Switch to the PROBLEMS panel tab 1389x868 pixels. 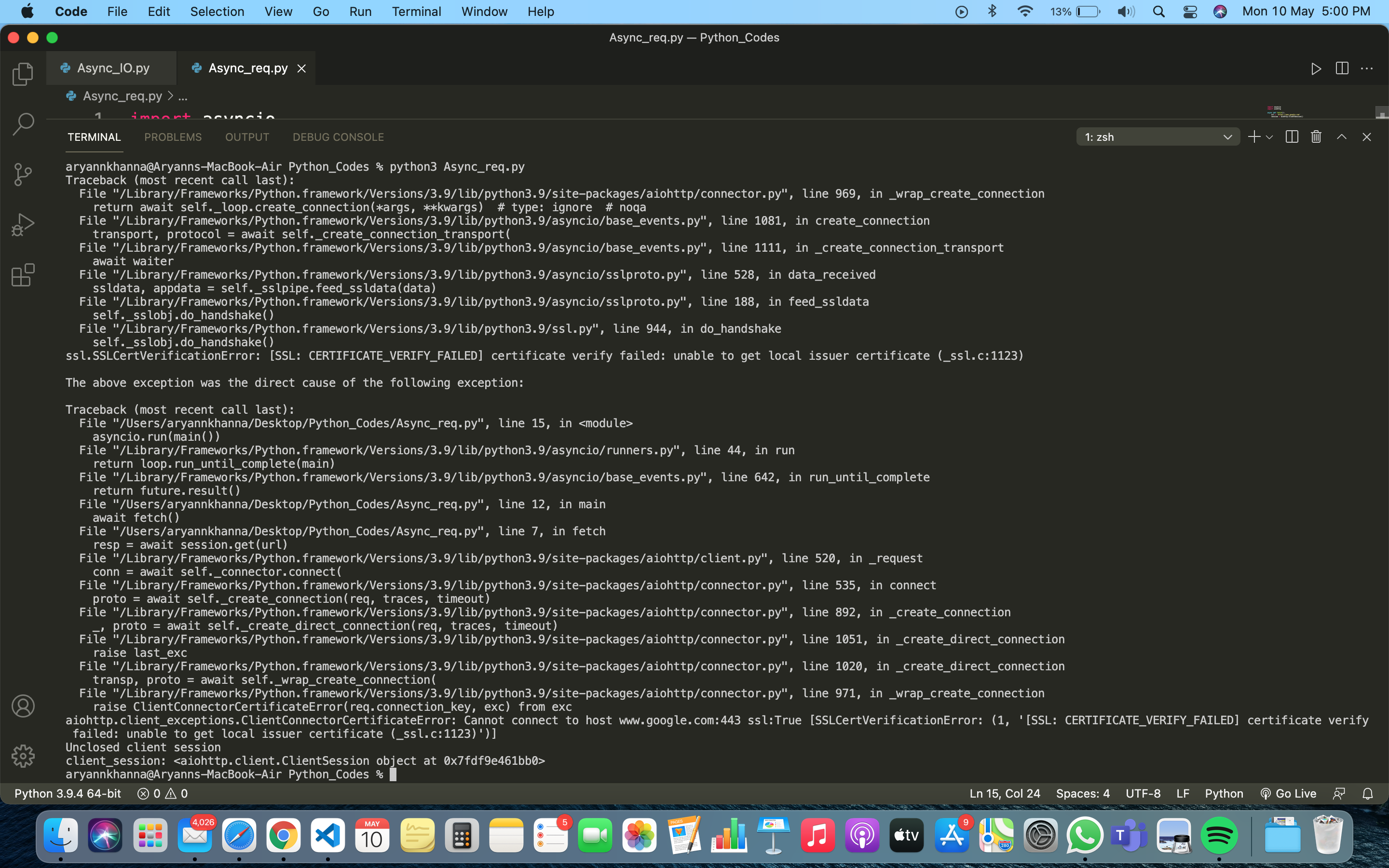(173, 137)
